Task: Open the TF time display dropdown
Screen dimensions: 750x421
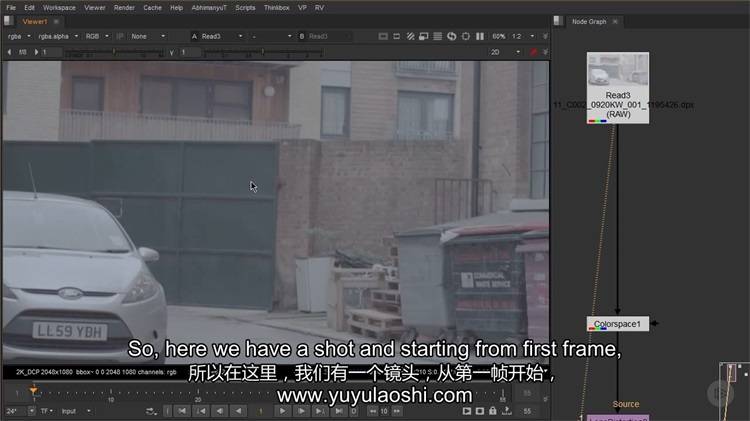Action: (x=46, y=411)
